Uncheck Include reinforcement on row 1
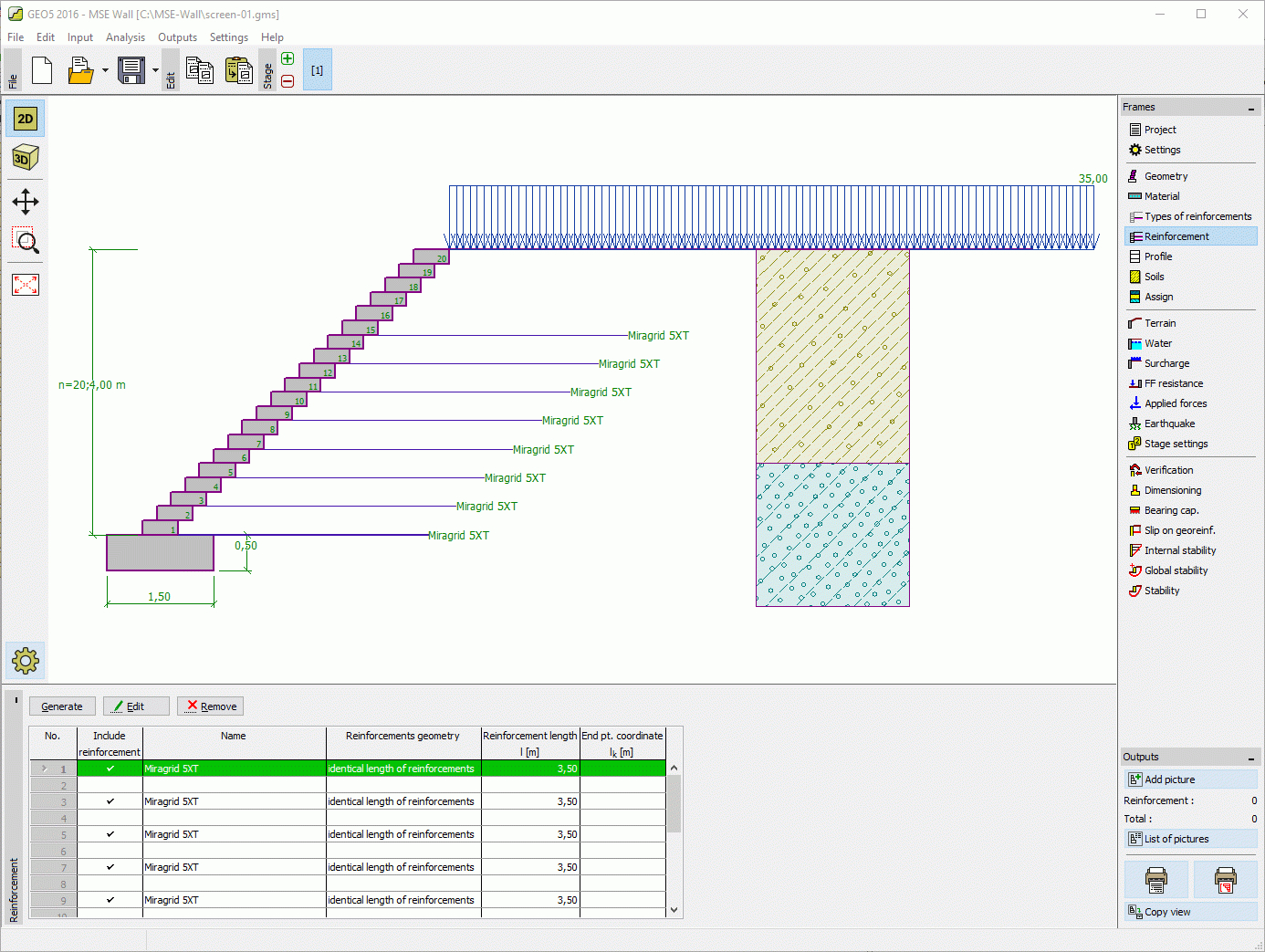Image resolution: width=1265 pixels, height=952 pixels. click(110, 768)
